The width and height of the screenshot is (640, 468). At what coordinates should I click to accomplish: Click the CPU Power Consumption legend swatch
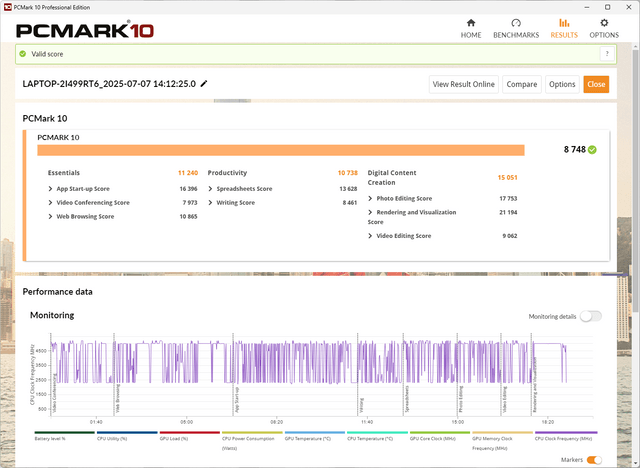coord(252,433)
